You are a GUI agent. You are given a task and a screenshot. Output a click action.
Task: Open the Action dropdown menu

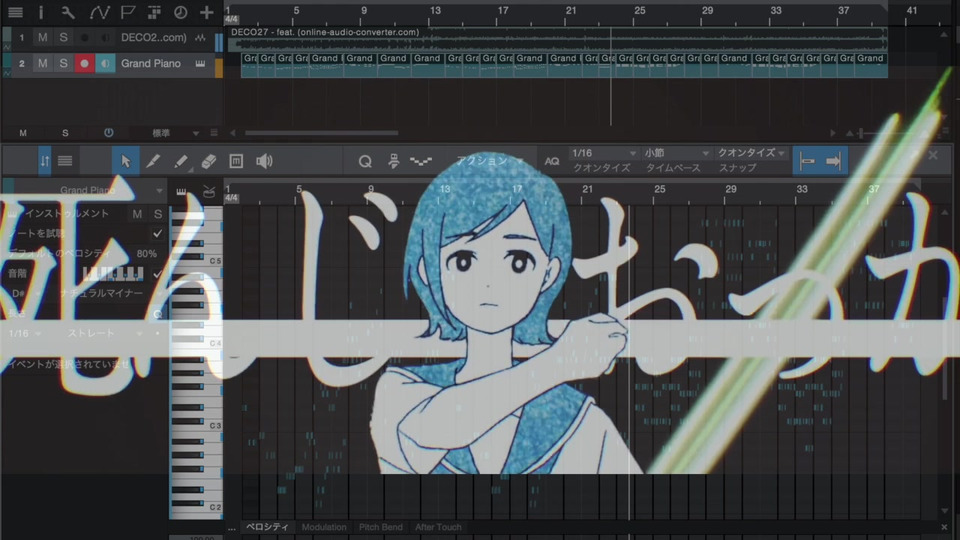[x=490, y=160]
